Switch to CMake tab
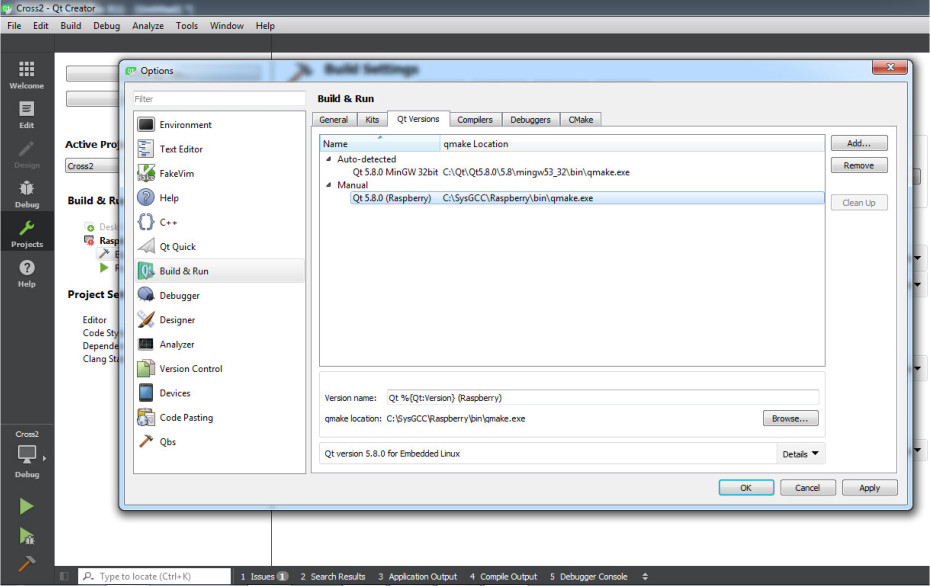The image size is (930, 586). [x=581, y=120]
